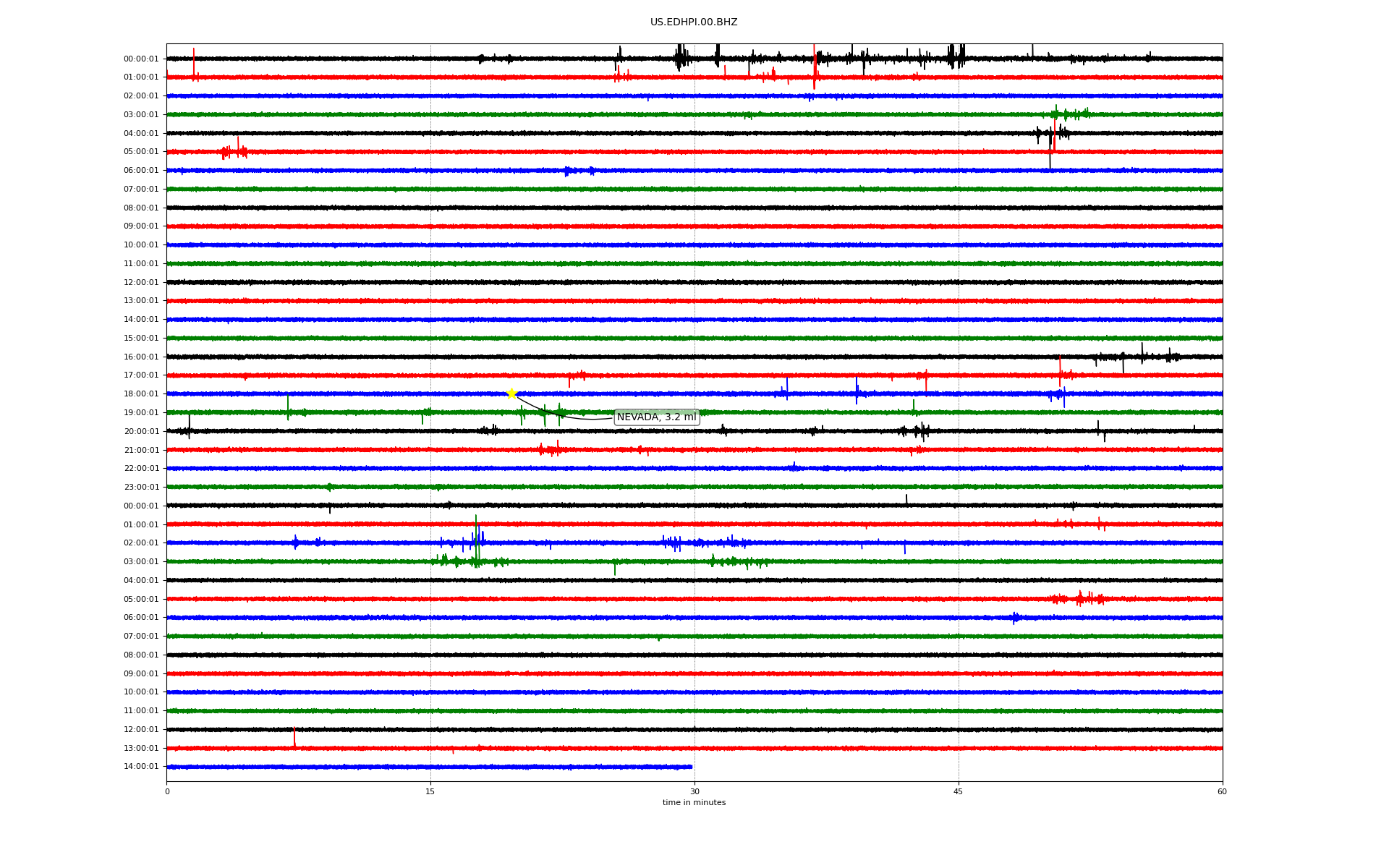Select the 21:00:01 row time label

coord(141,451)
